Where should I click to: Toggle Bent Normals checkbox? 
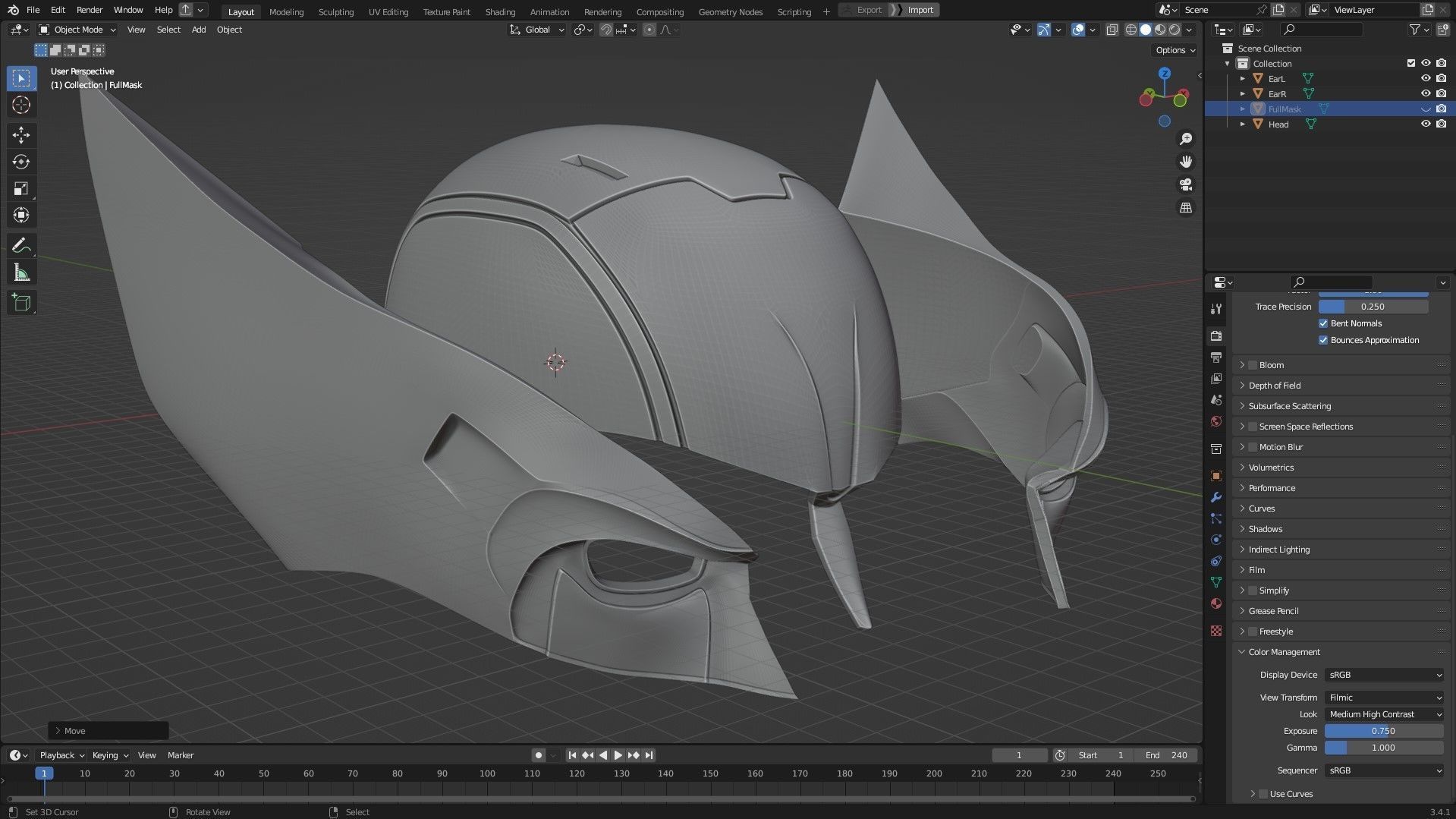[1323, 323]
